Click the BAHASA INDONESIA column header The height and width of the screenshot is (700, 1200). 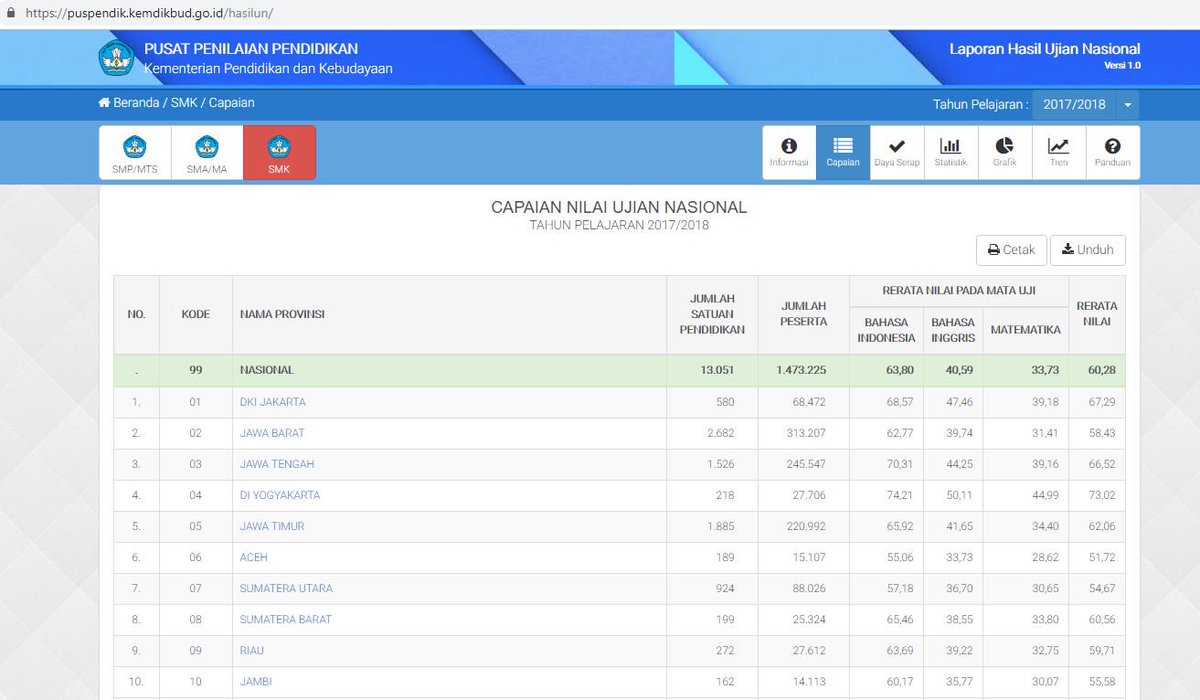coord(886,330)
